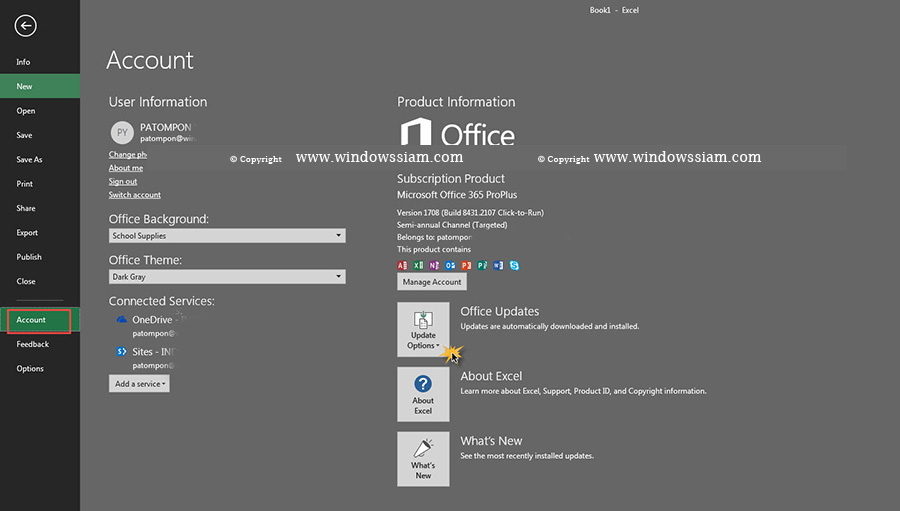Click the Skype app icon
The width and height of the screenshot is (900, 511).
point(514,265)
